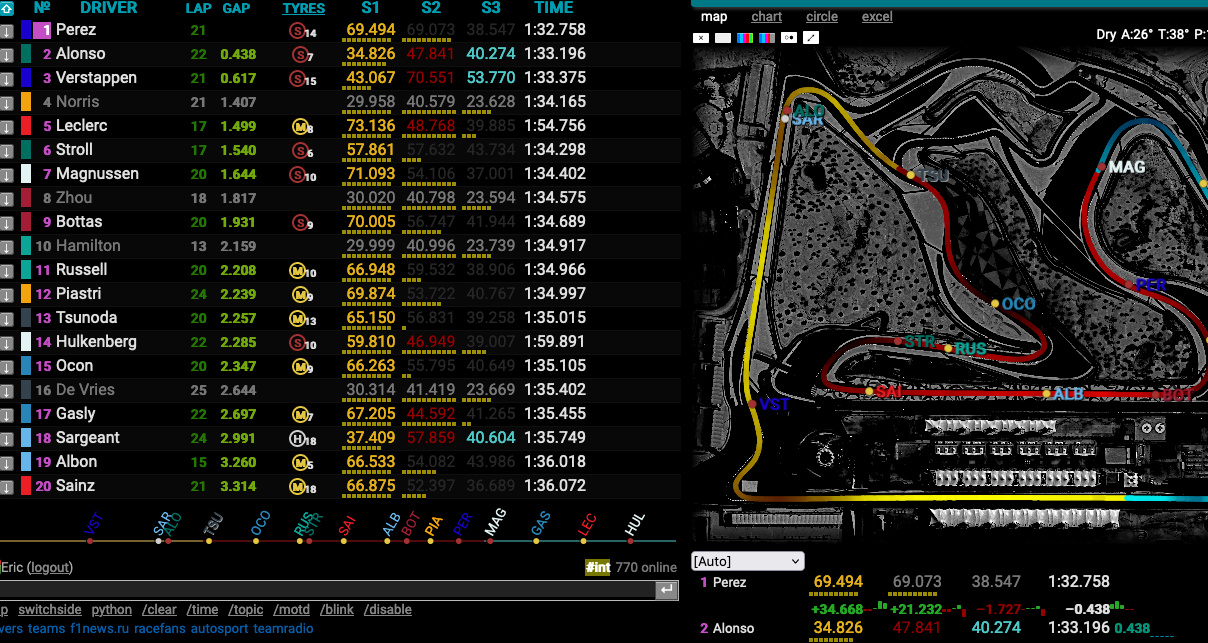Click the second rainbow-grey swatch in map toolbar
This screenshot has height=643, width=1208.
click(x=766, y=38)
